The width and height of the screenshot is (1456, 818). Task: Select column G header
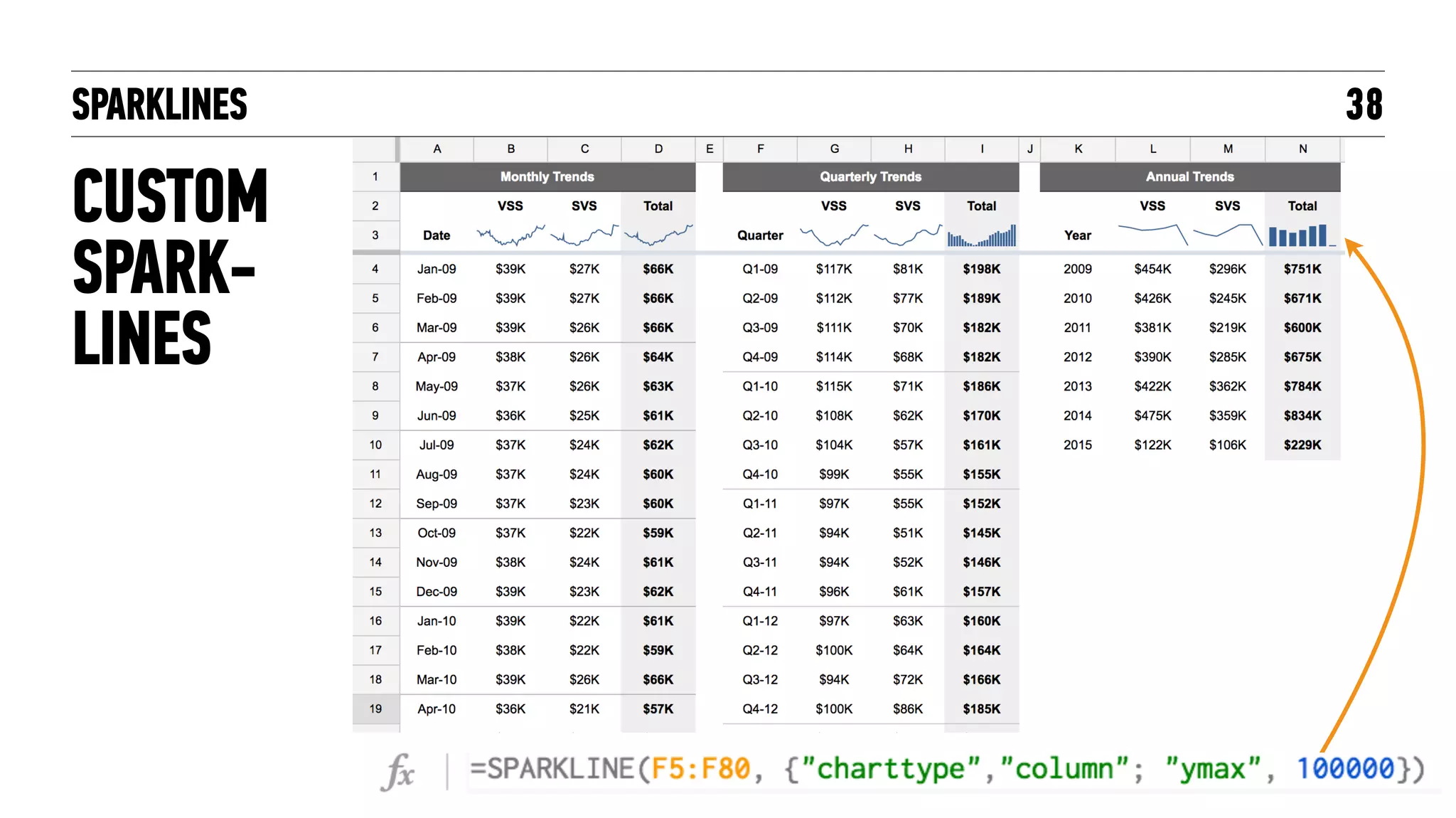click(x=834, y=149)
